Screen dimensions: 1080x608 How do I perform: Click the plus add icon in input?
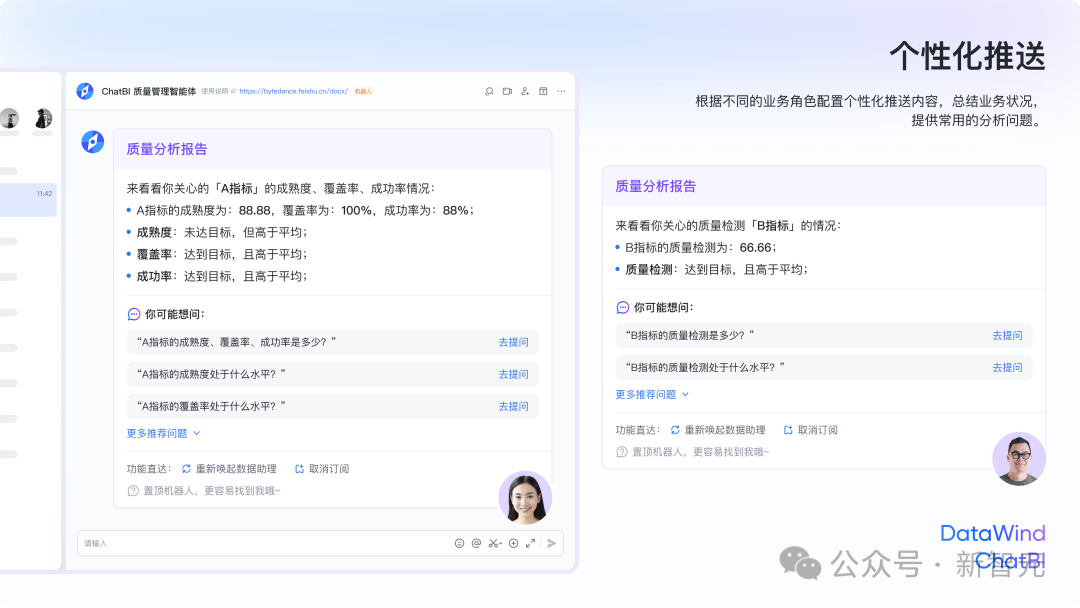(x=513, y=543)
